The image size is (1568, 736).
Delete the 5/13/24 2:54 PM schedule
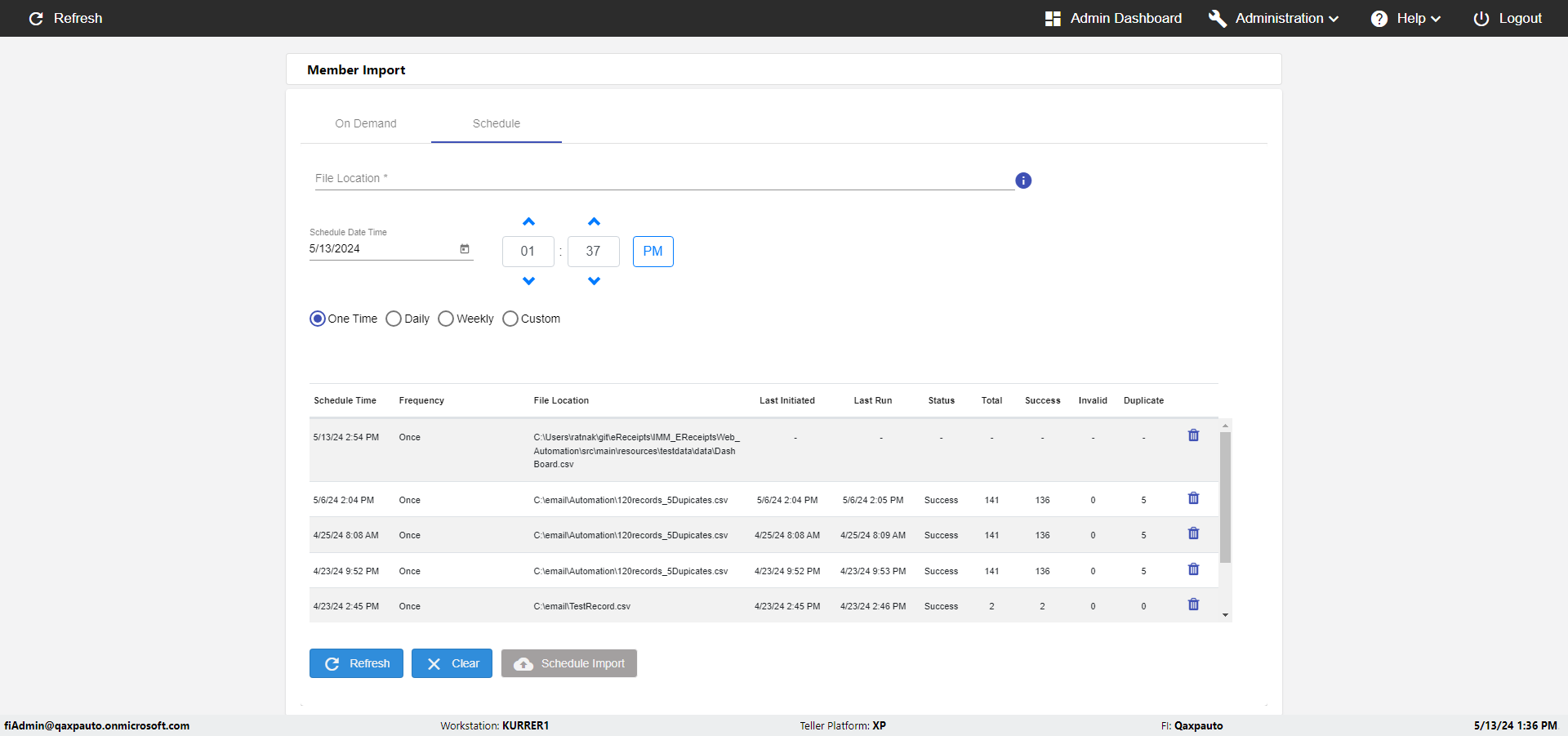tap(1193, 435)
